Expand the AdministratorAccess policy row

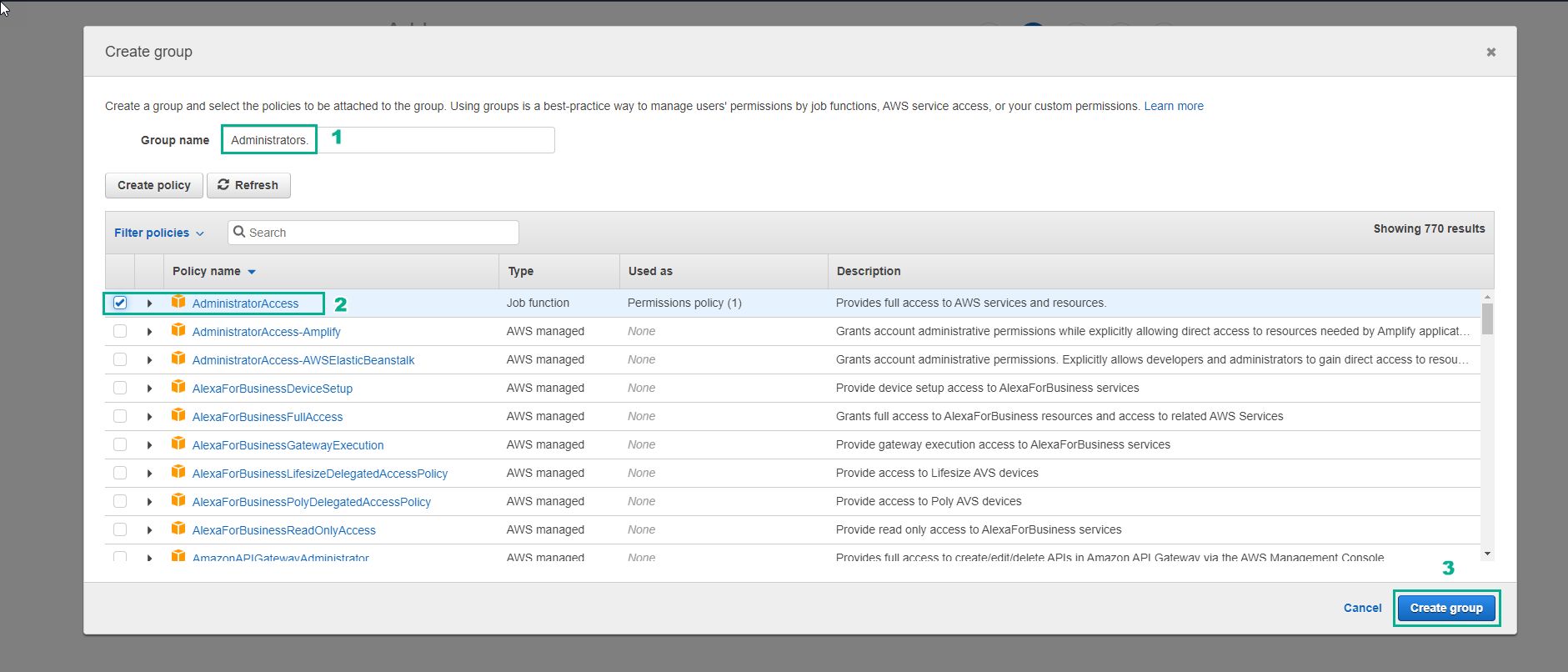tap(149, 303)
